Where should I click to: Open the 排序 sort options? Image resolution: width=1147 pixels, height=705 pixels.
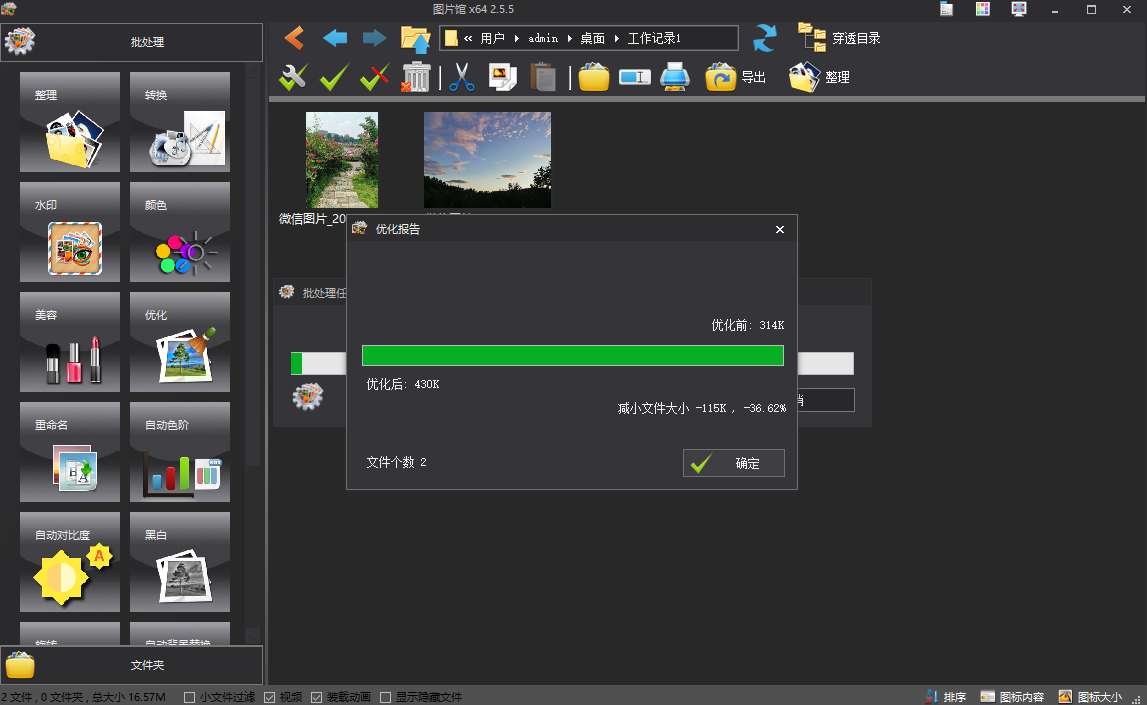[x=945, y=697]
